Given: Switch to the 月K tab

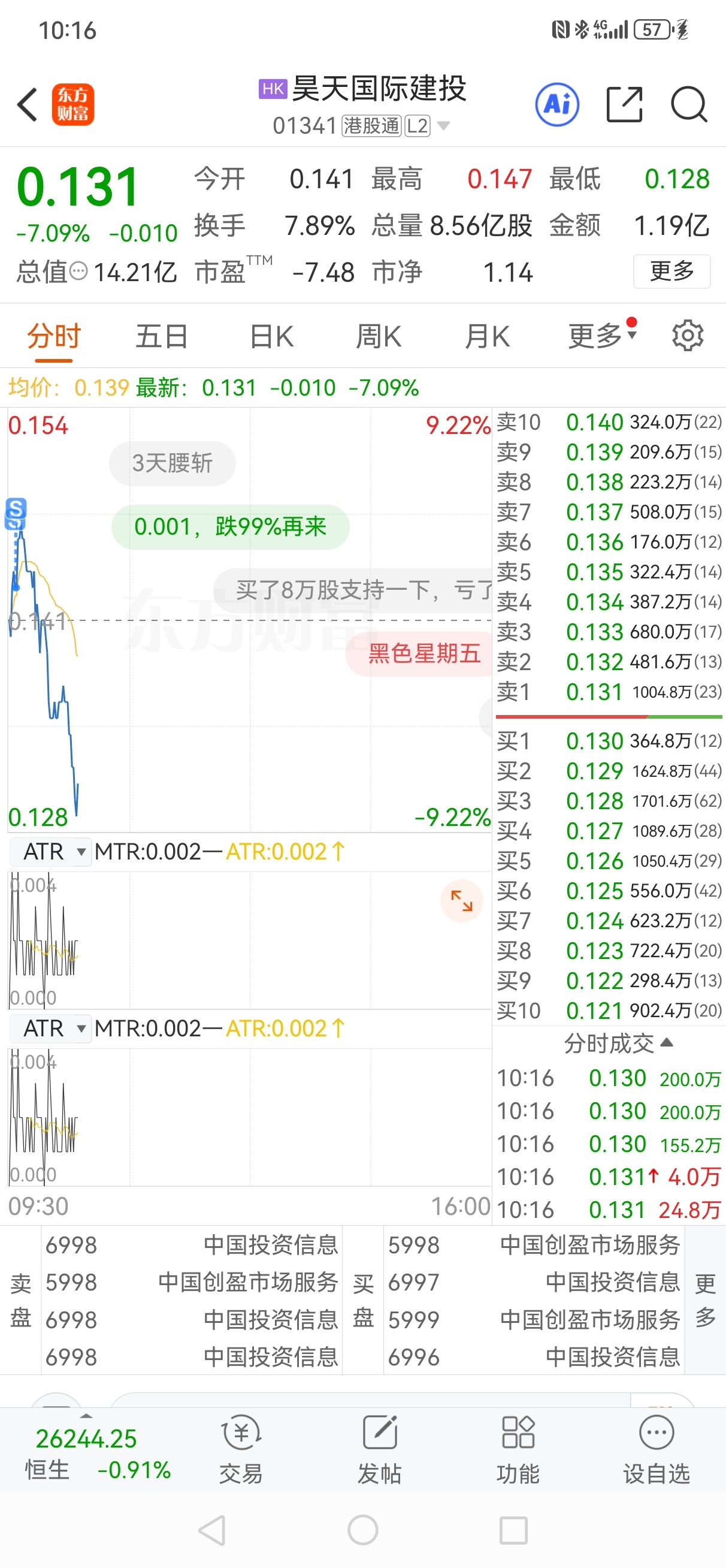Looking at the screenshot, I should click(487, 337).
